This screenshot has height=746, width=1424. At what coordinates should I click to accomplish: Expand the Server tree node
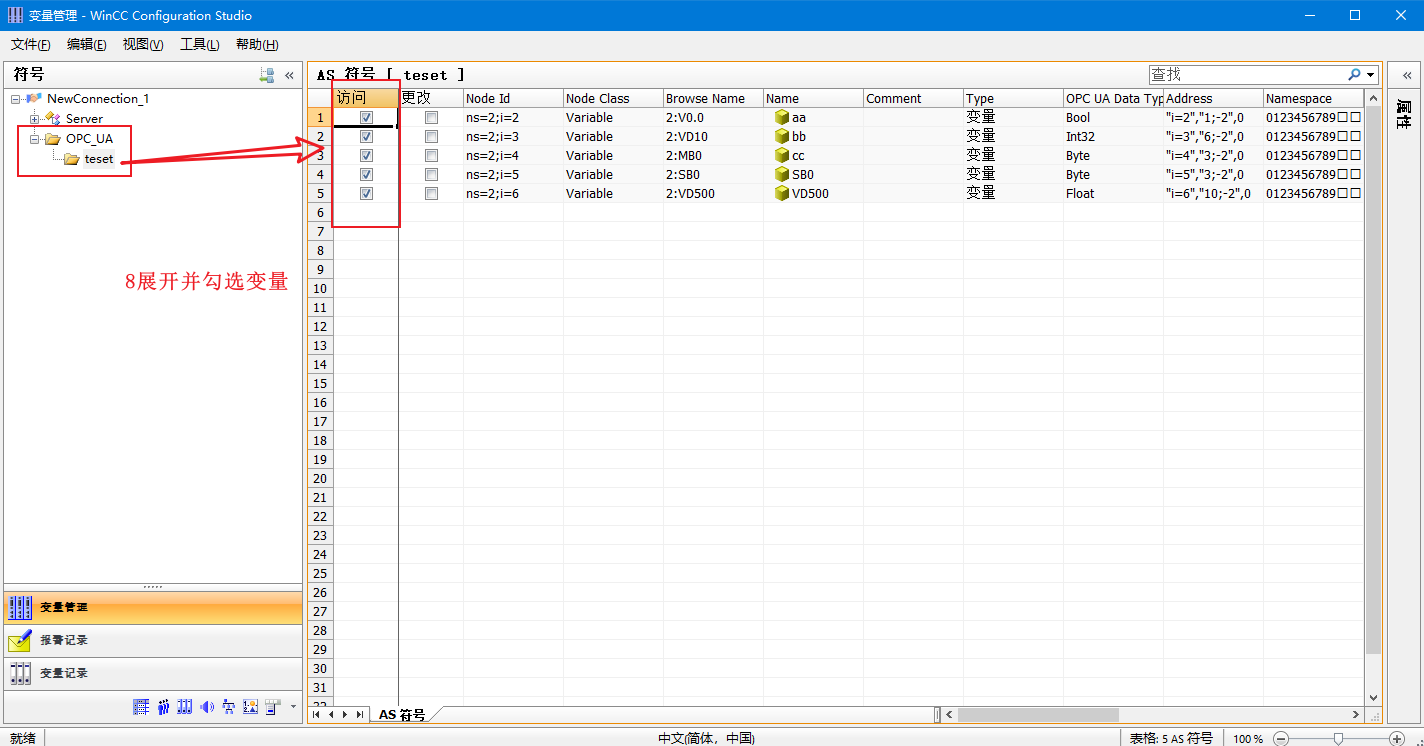(35, 119)
